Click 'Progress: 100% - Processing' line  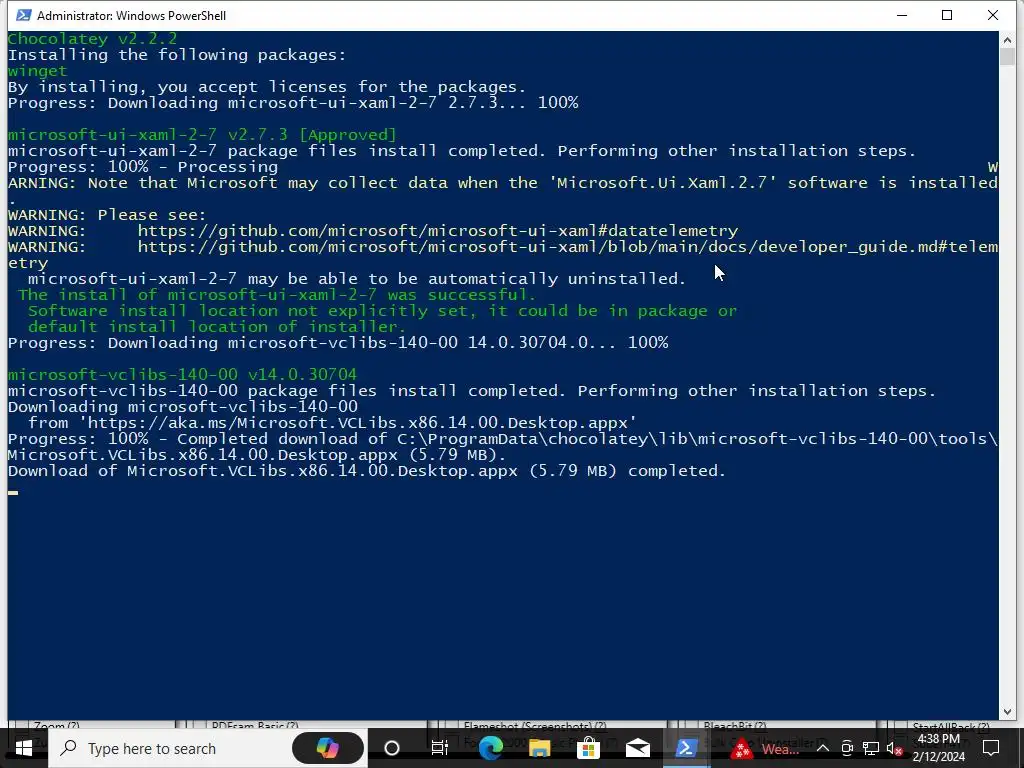point(143,167)
